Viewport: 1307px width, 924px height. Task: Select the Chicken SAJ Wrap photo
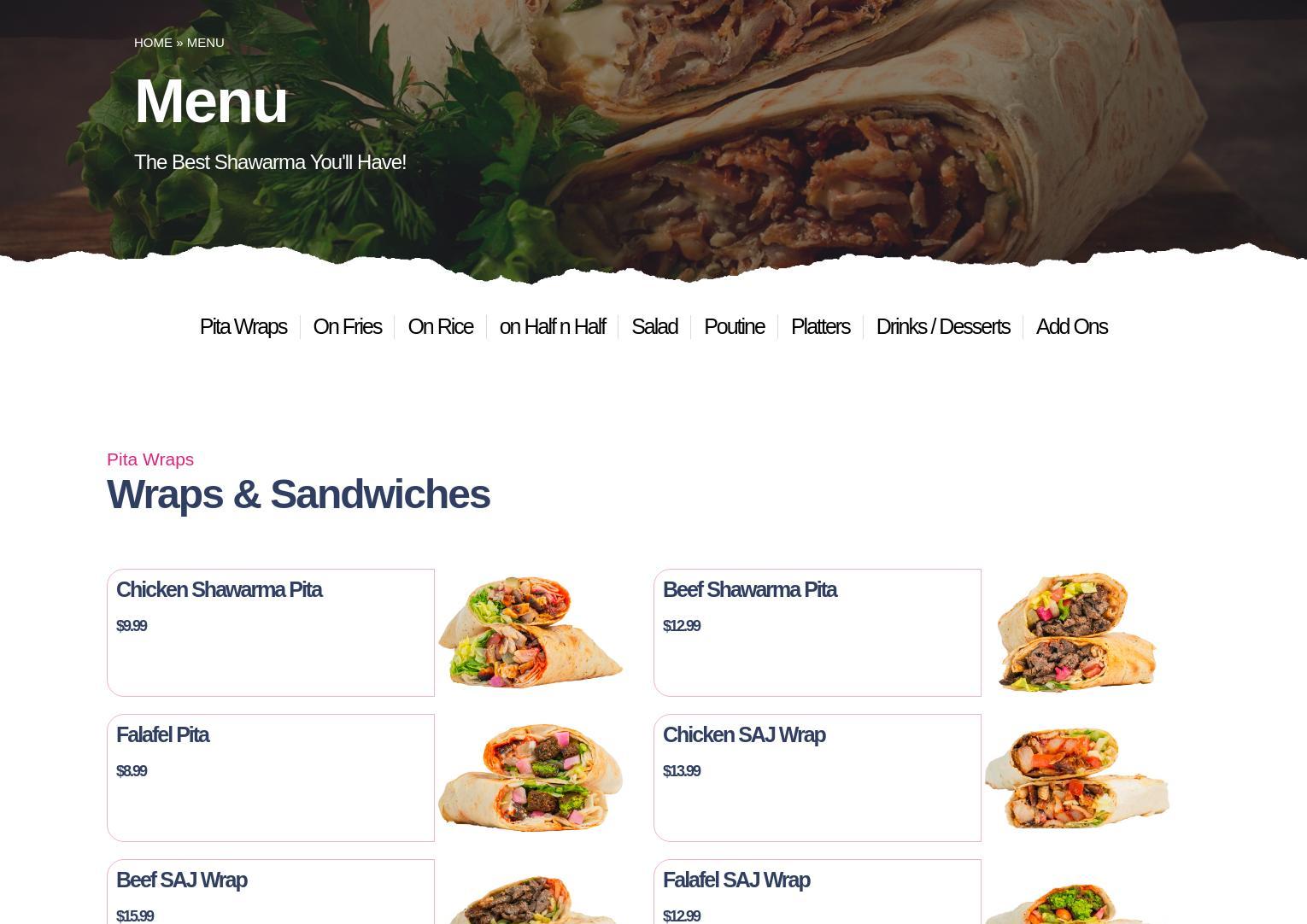tap(1077, 777)
